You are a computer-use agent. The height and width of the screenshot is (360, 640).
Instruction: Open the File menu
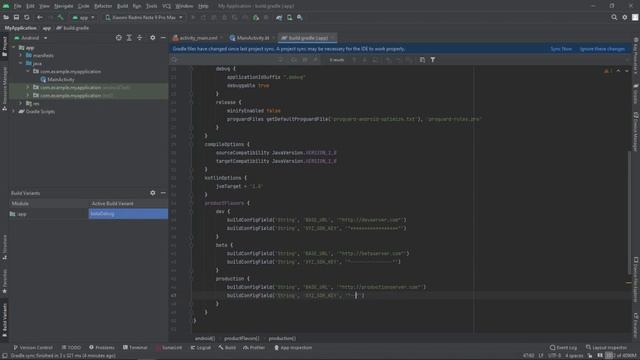(18, 6)
